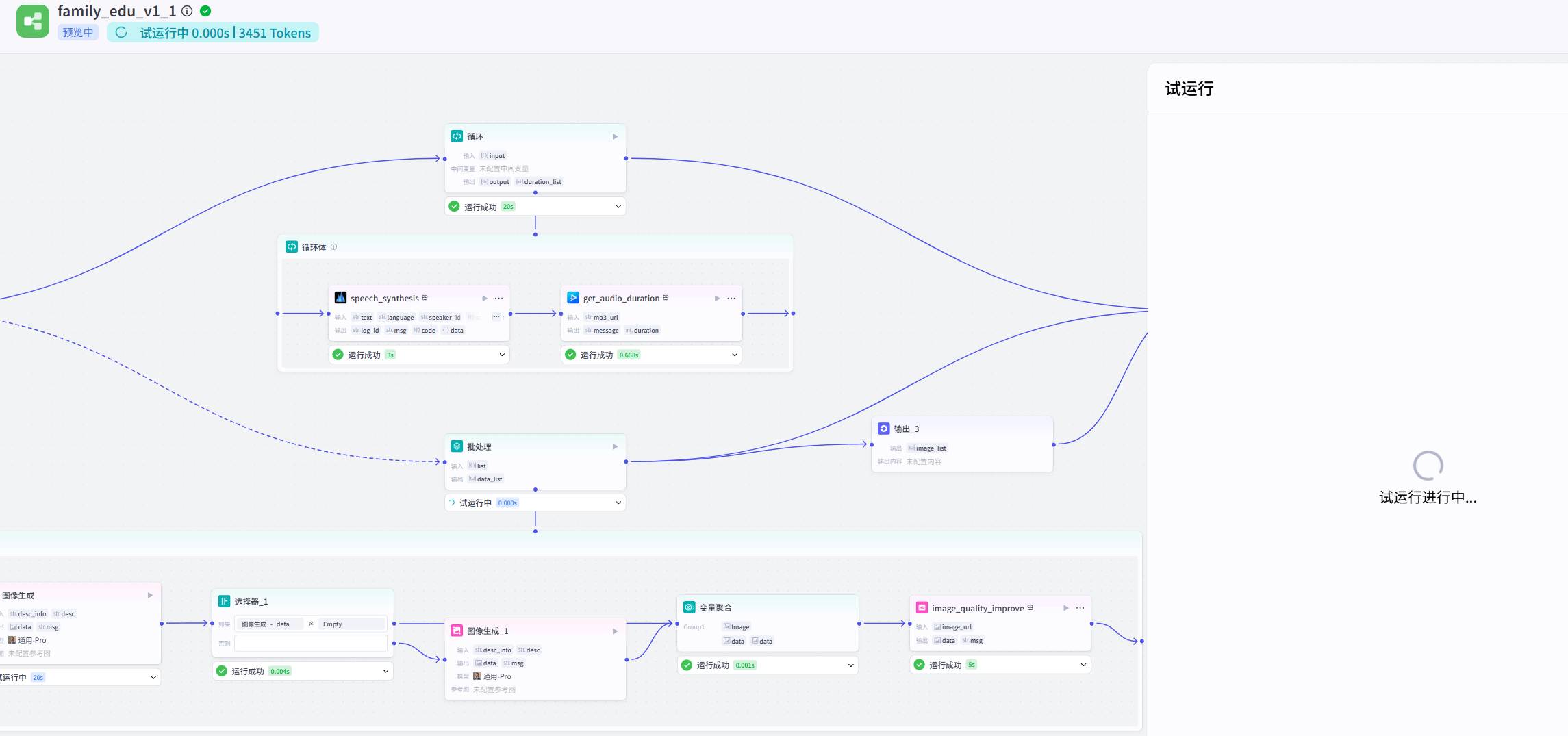Click the 批处理 batch node icon

click(457, 446)
